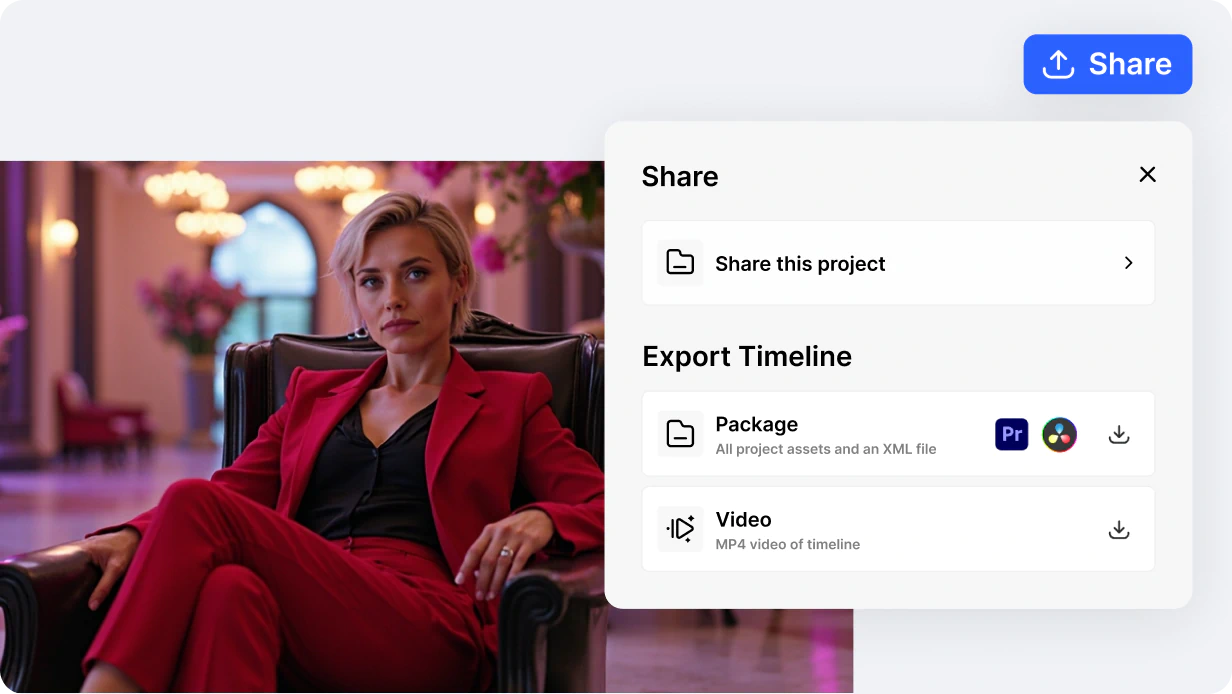This screenshot has width=1232, height=694.
Task: Close the Share panel with the X
Action: [x=1147, y=174]
